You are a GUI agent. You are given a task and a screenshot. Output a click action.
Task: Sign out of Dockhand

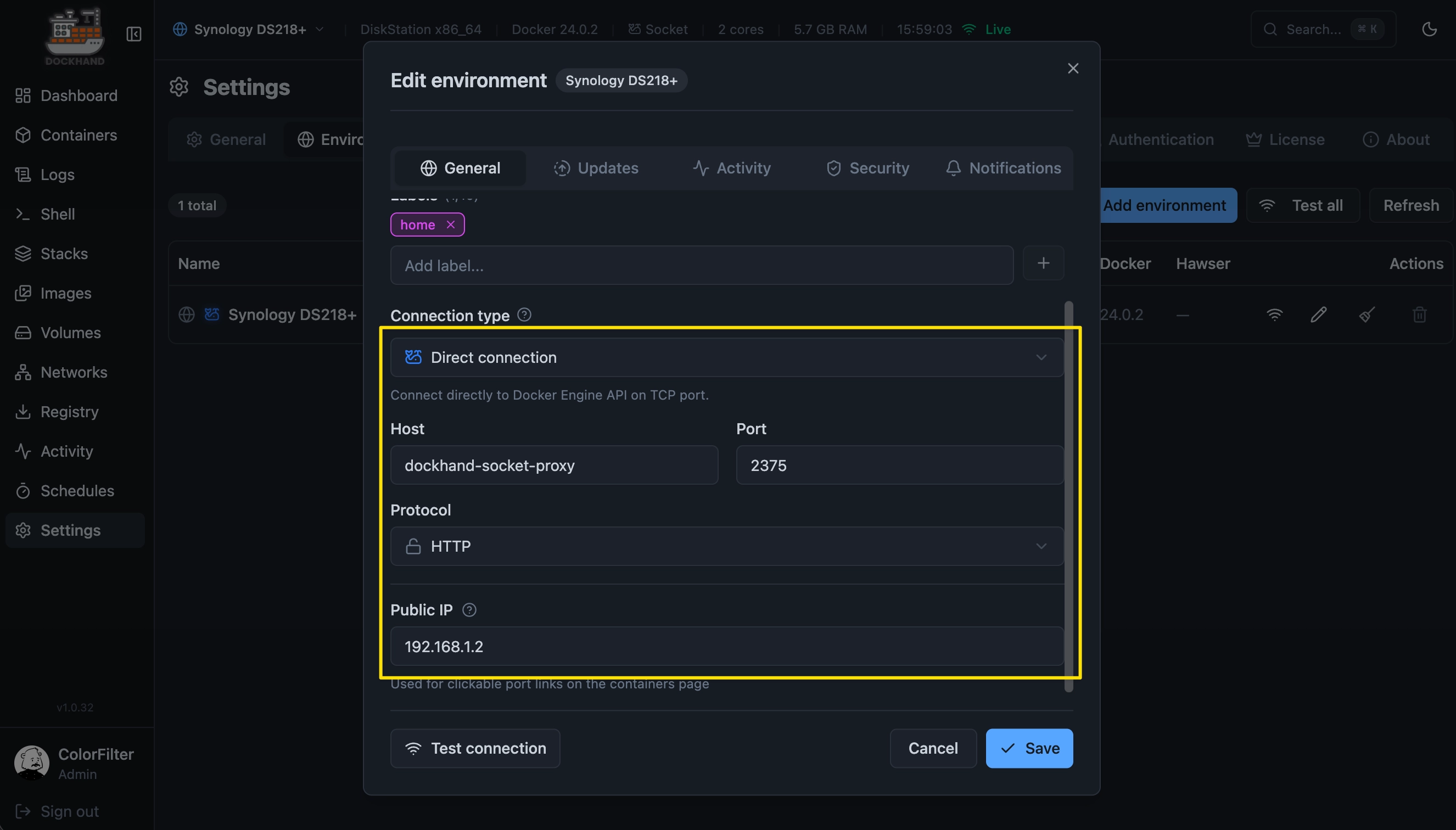tap(57, 812)
